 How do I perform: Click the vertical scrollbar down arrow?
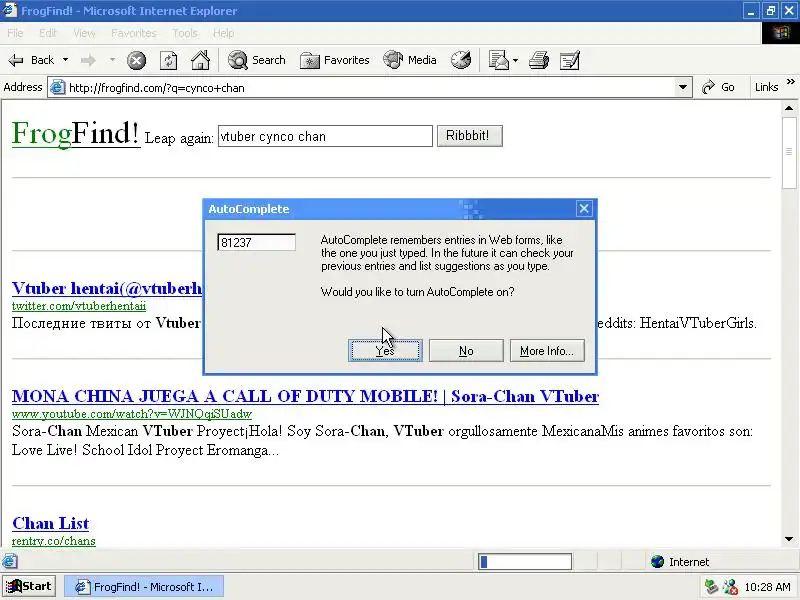(789, 539)
